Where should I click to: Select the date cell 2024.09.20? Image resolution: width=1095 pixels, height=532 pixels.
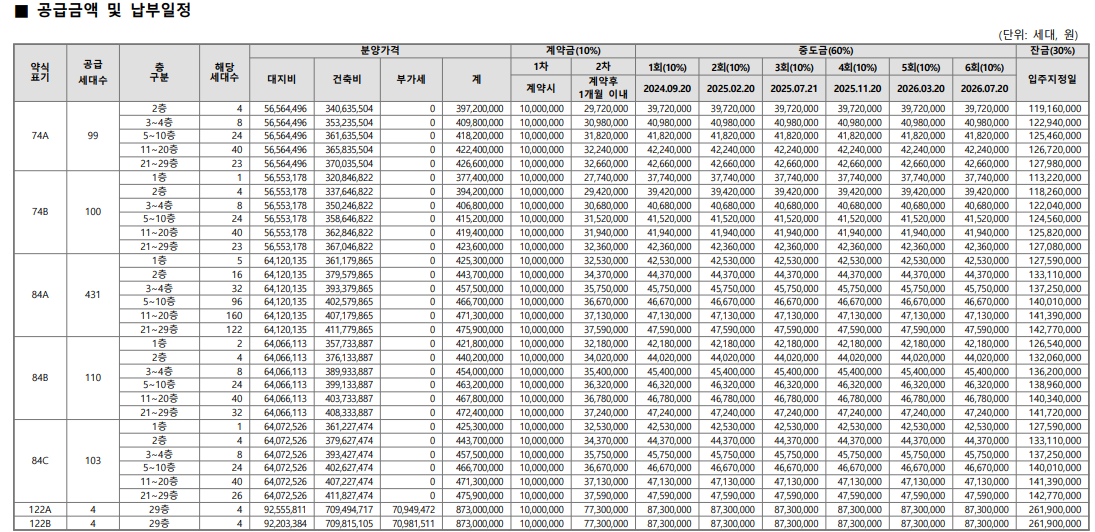(x=668, y=89)
